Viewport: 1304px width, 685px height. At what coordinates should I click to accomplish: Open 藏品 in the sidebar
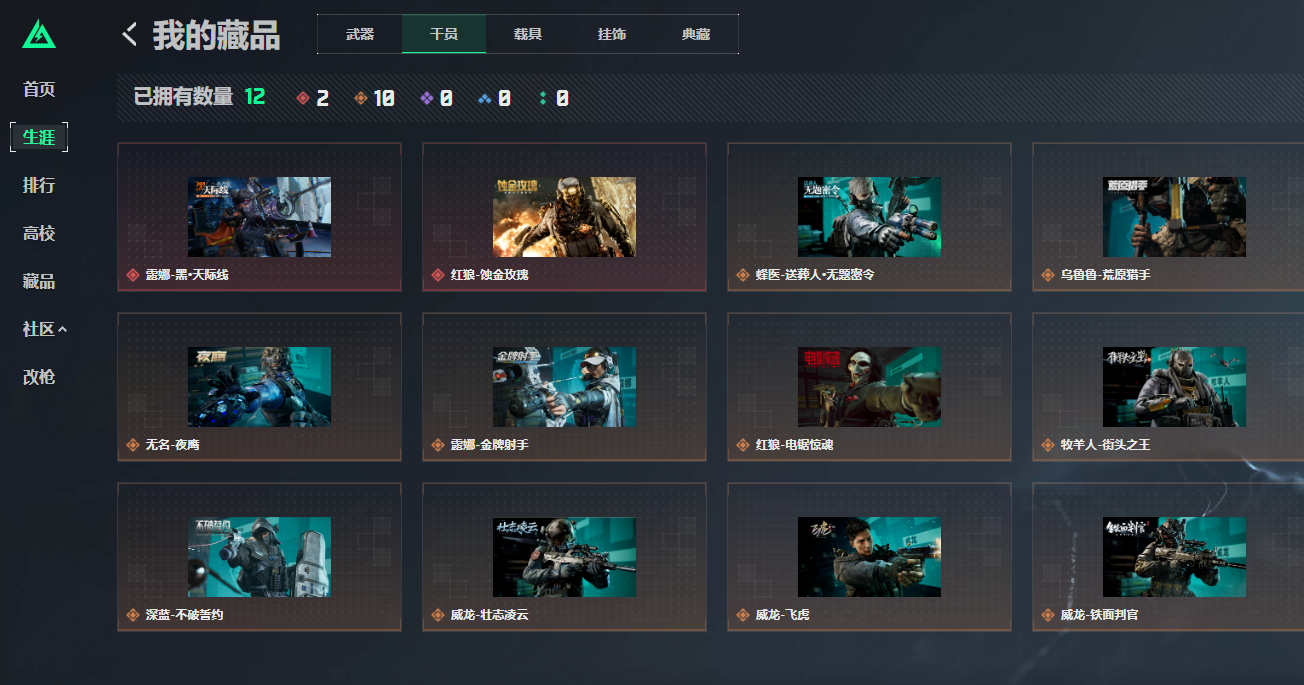(x=39, y=281)
